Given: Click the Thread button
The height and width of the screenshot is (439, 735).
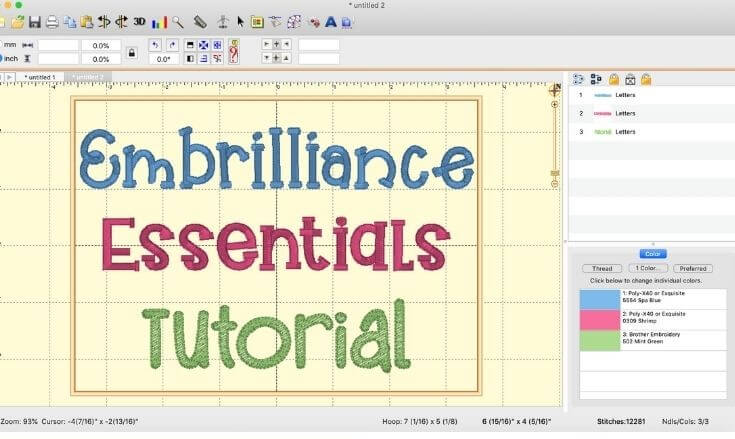Looking at the screenshot, I should (x=602, y=268).
